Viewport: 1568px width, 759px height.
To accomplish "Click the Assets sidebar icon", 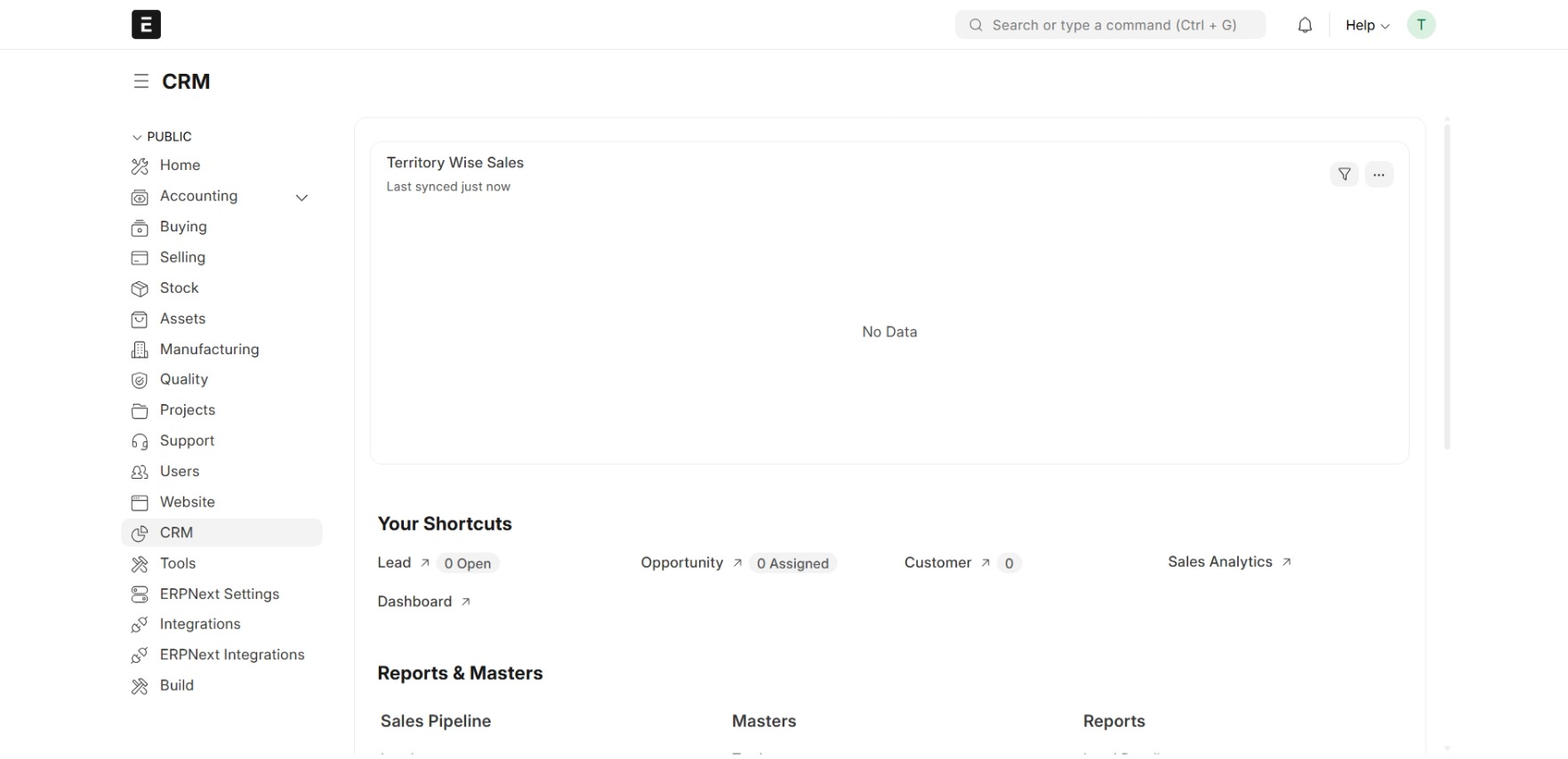I will click(x=140, y=319).
